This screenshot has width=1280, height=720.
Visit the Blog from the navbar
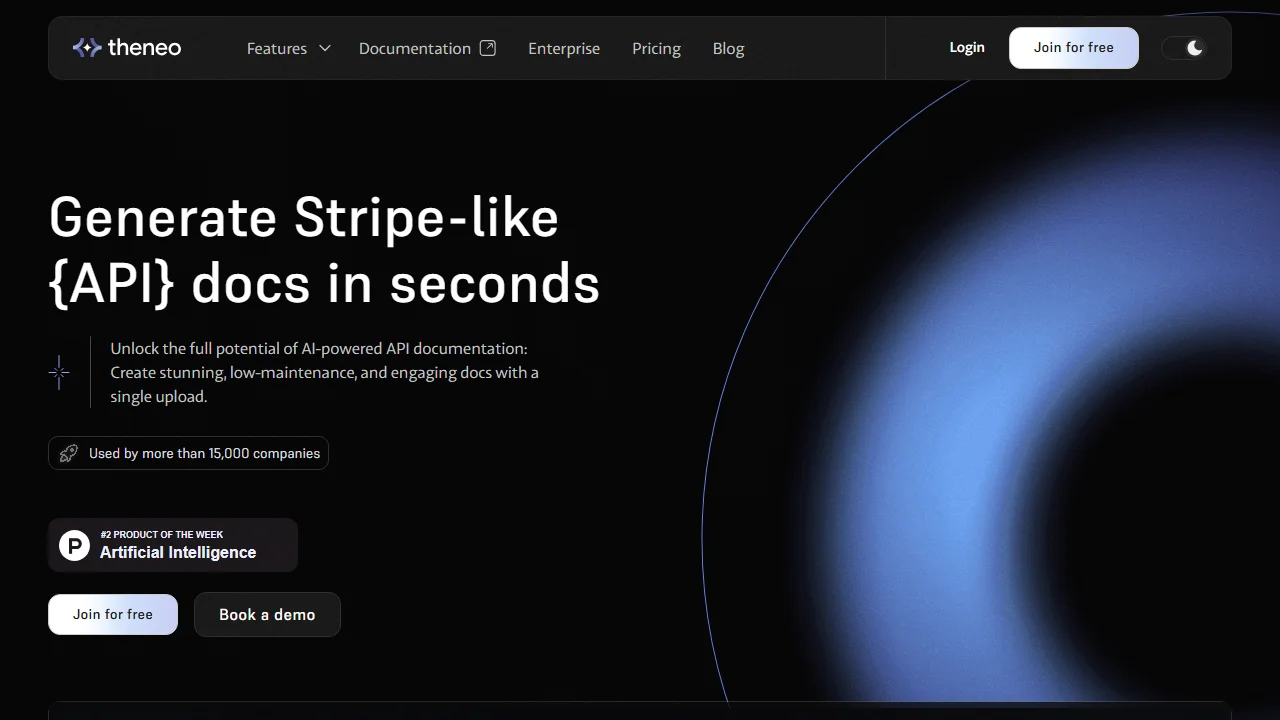coord(728,48)
